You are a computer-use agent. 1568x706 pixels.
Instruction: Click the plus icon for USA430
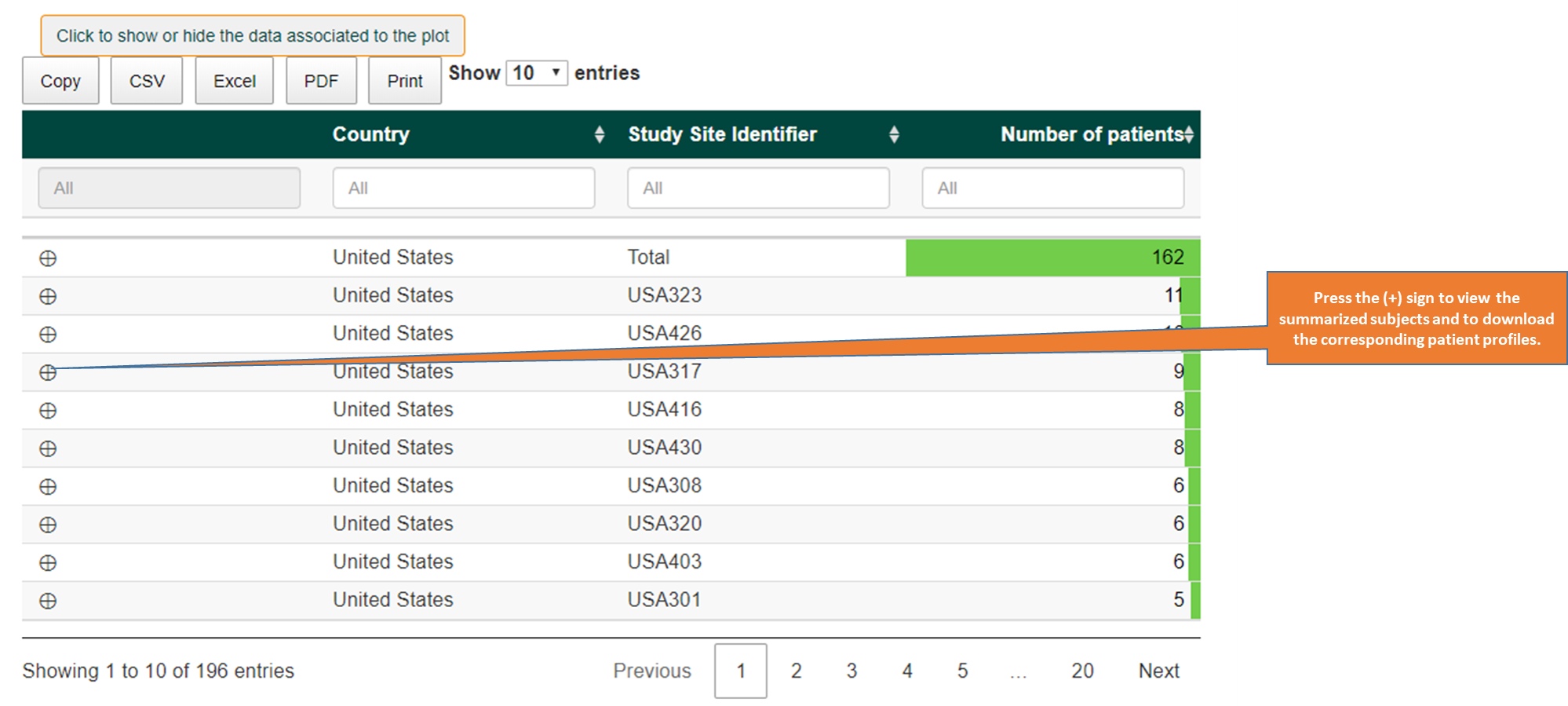pyautogui.click(x=48, y=448)
